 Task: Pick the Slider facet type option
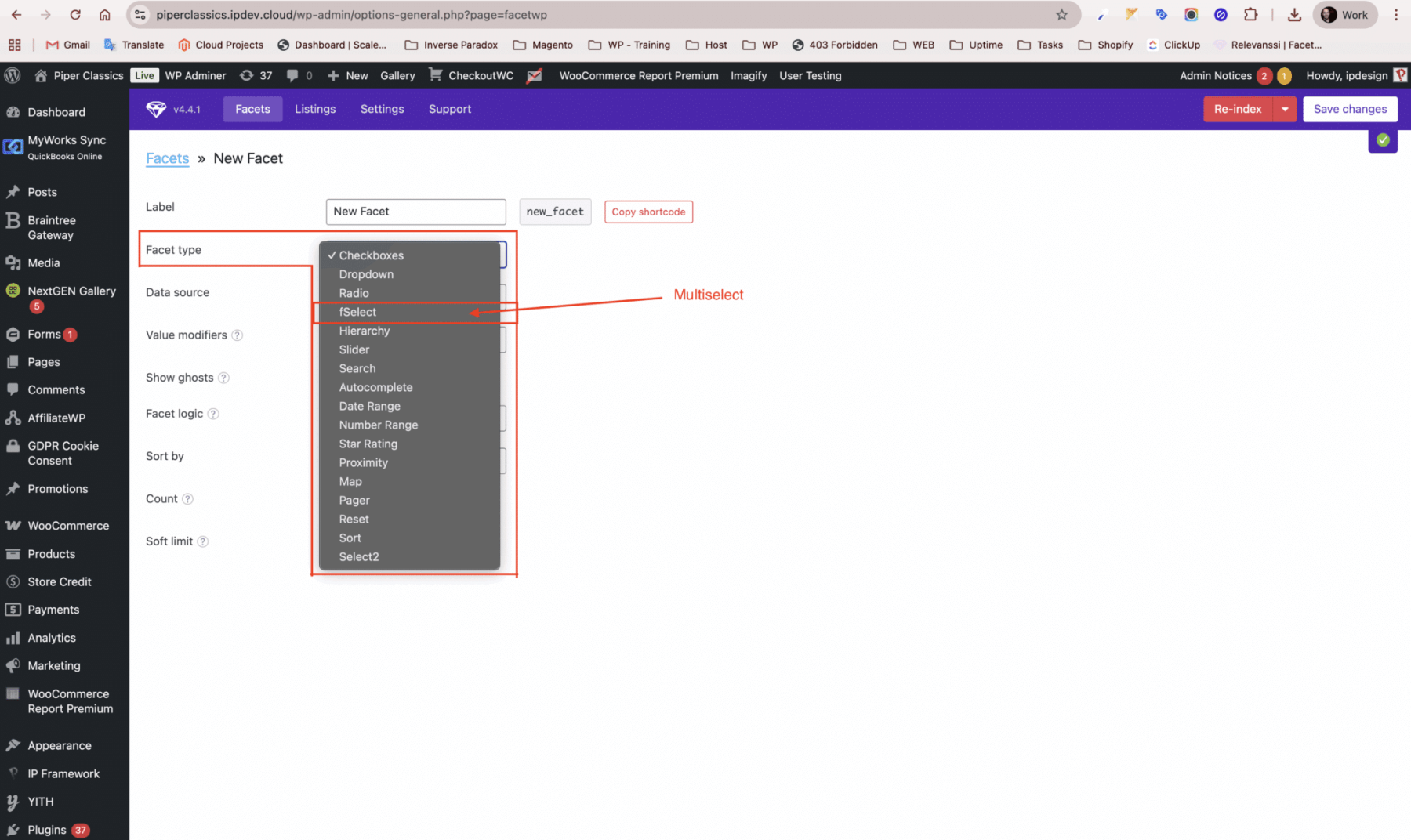354,349
